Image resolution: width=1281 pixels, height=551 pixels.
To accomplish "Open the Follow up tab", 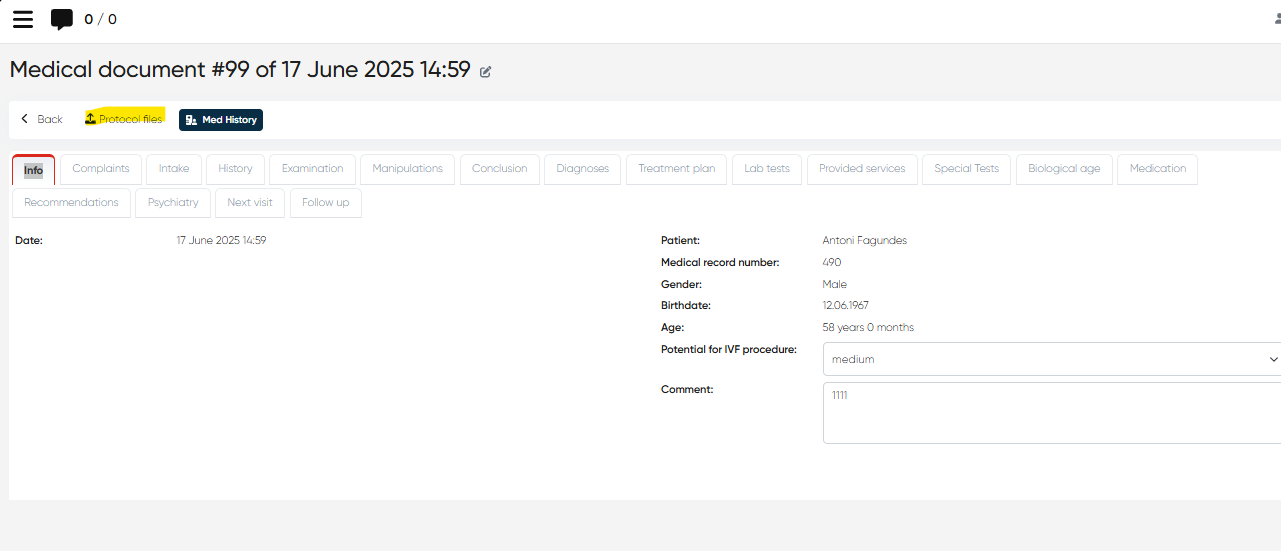I will 326,203.
